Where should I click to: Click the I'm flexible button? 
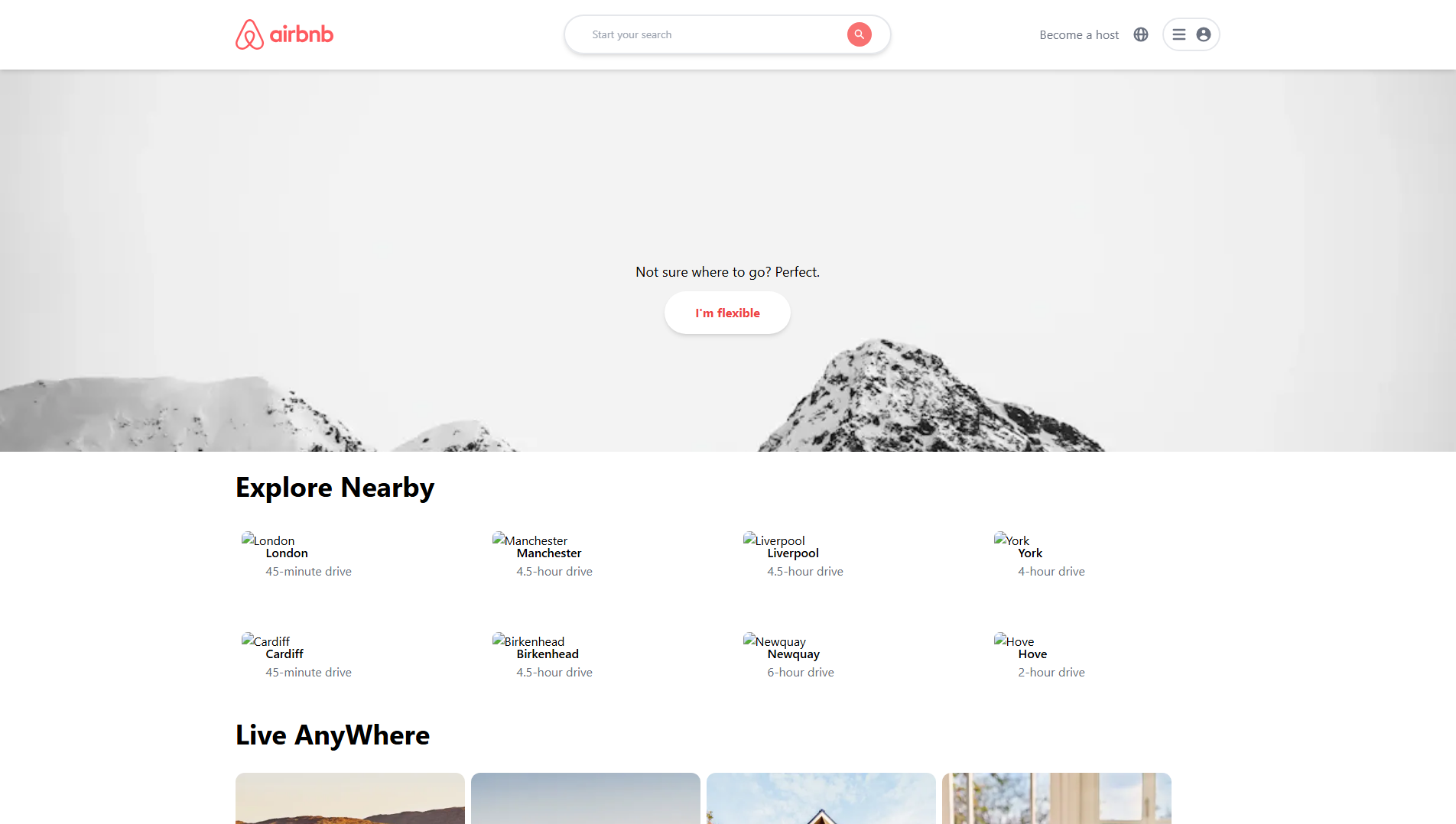(727, 313)
